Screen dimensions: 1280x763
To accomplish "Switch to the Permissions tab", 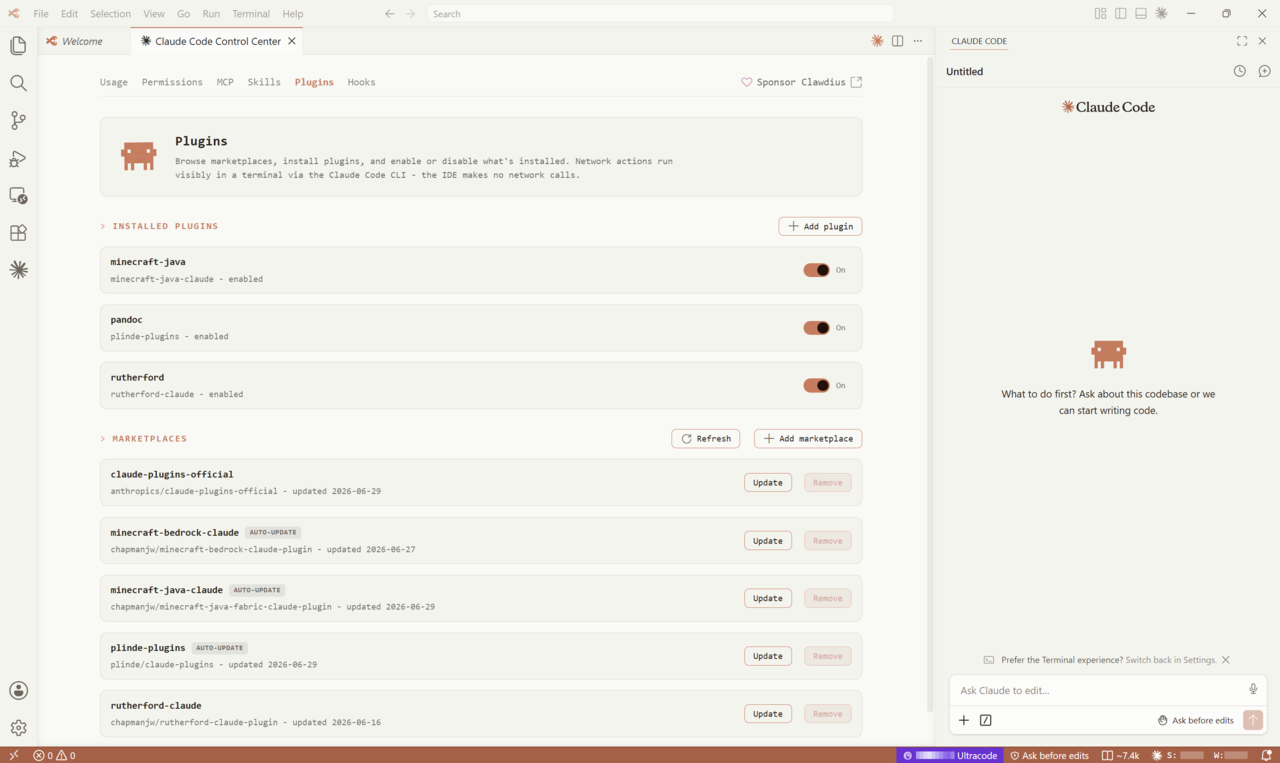I will pyautogui.click(x=172, y=82).
